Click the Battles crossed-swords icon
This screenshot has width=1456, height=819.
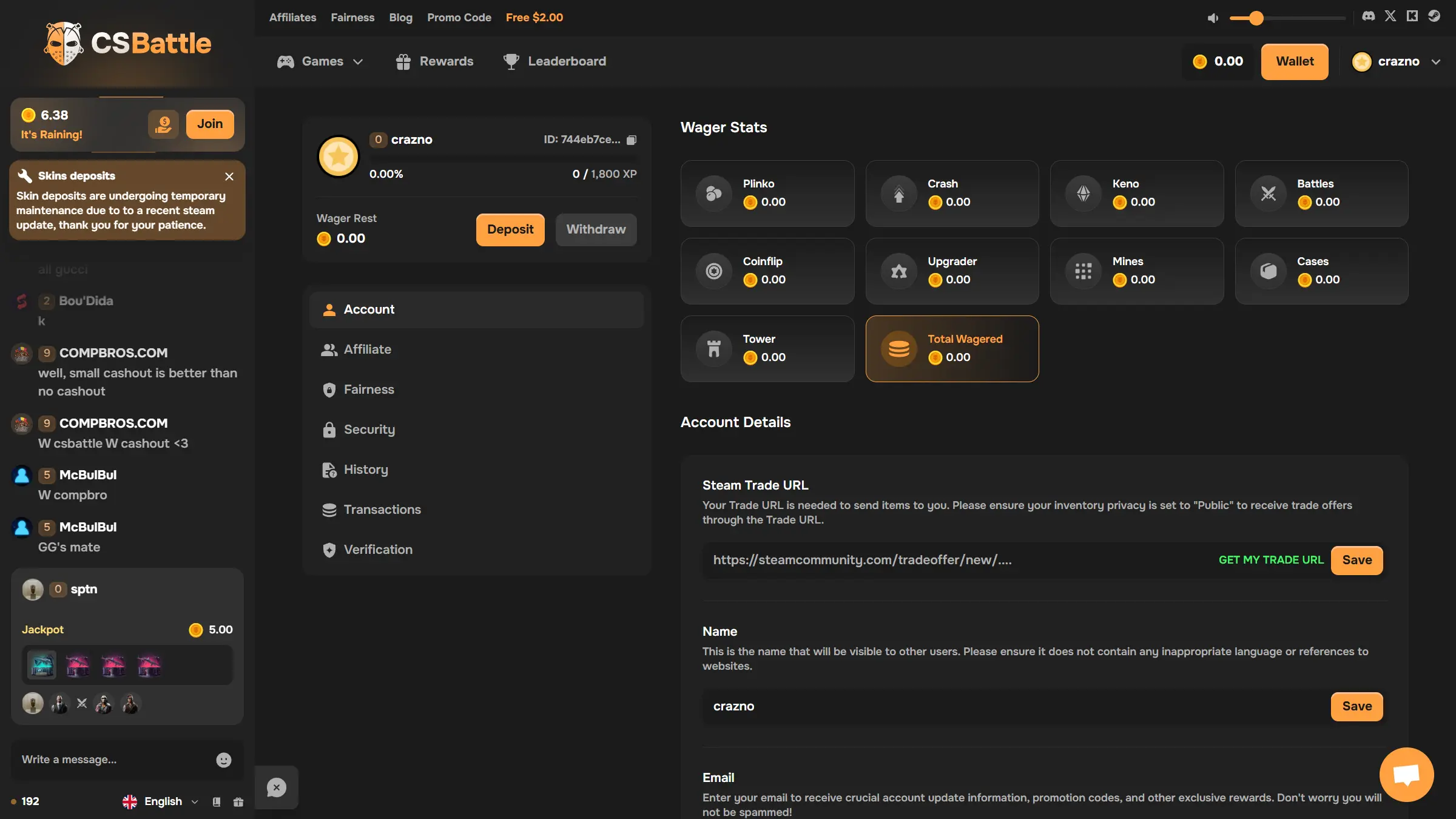tap(1269, 194)
